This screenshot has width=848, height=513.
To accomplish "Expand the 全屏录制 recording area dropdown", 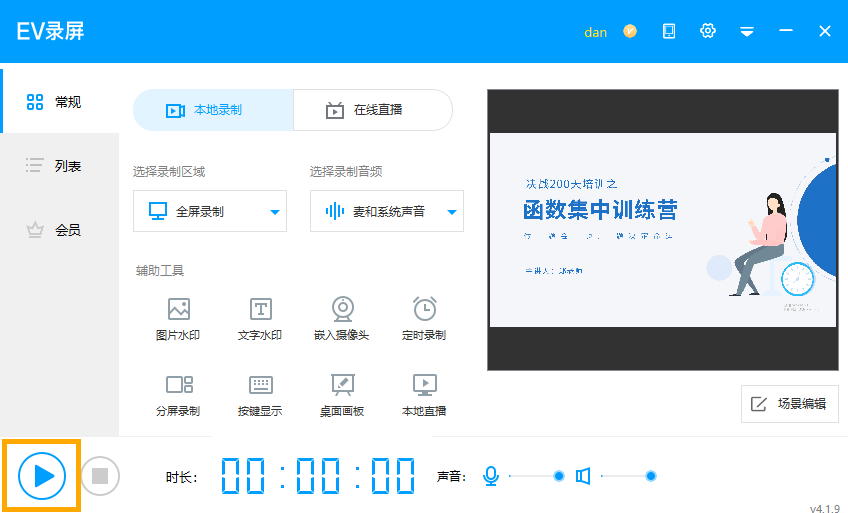I will coord(210,211).
